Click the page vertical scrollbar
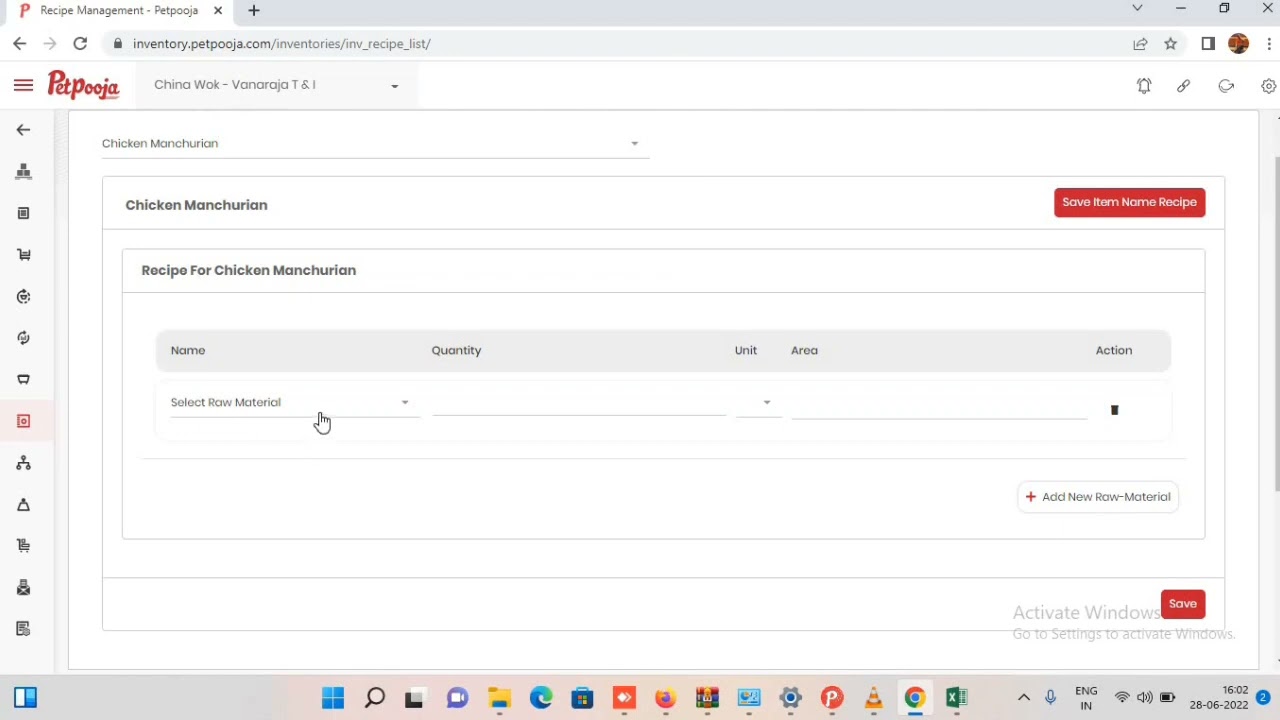The width and height of the screenshot is (1280, 720). (x=1276, y=325)
